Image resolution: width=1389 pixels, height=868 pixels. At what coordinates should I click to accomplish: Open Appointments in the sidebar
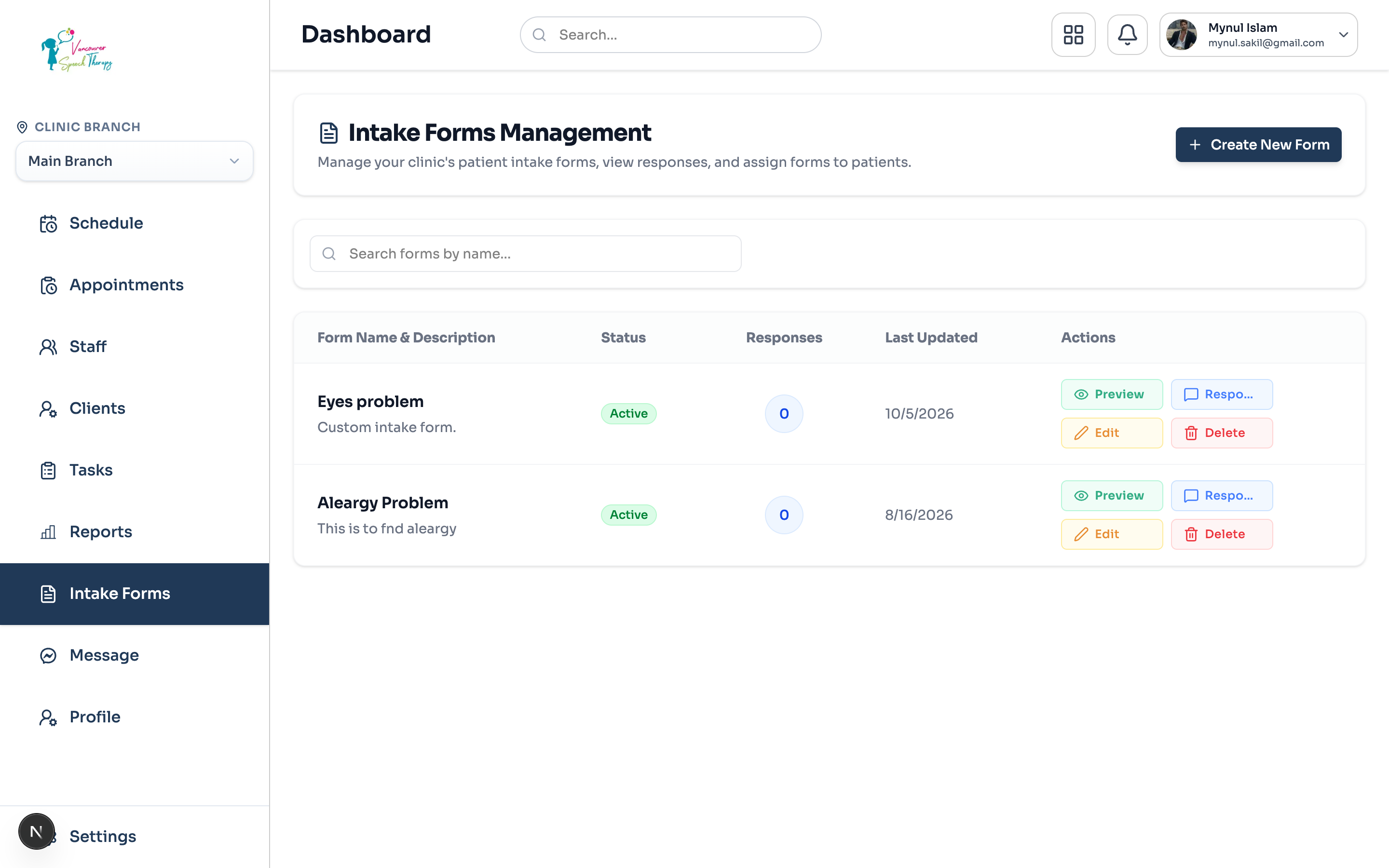click(134, 285)
